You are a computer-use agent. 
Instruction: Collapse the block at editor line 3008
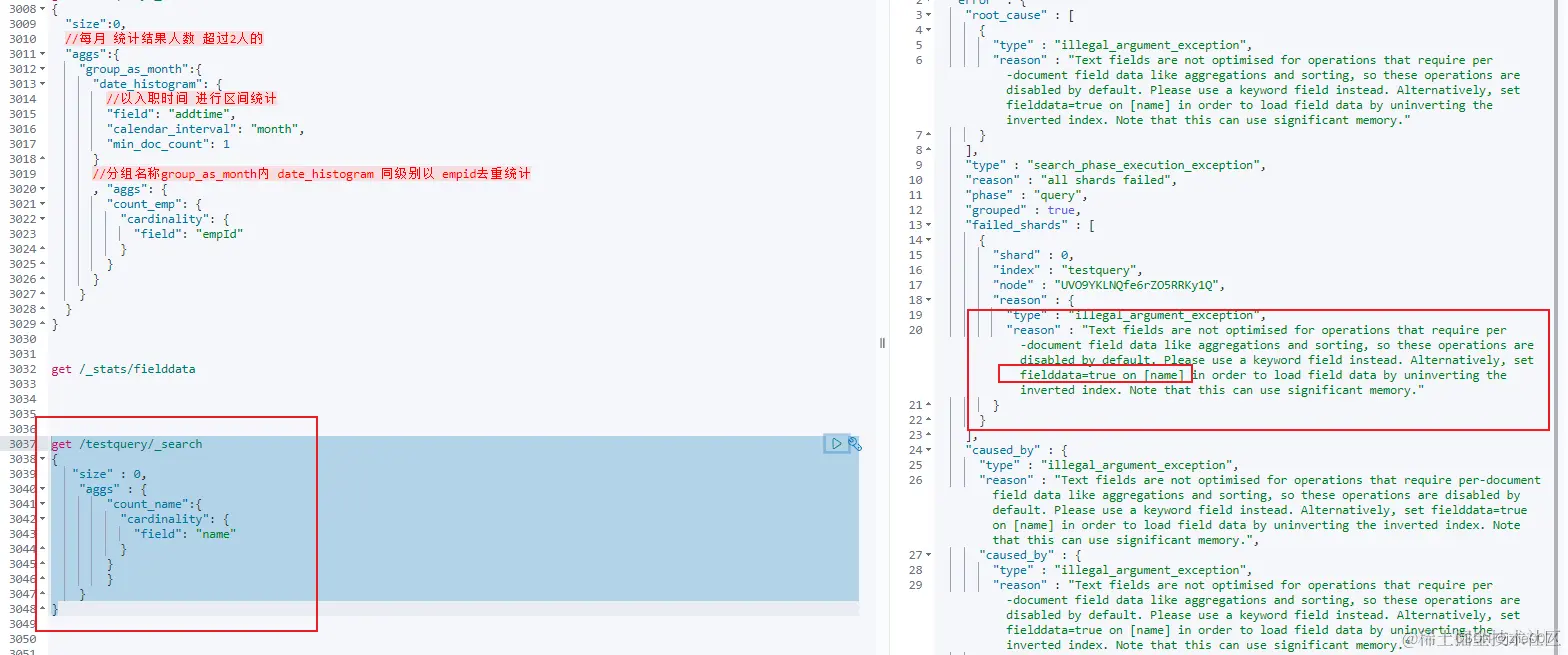(42, 9)
